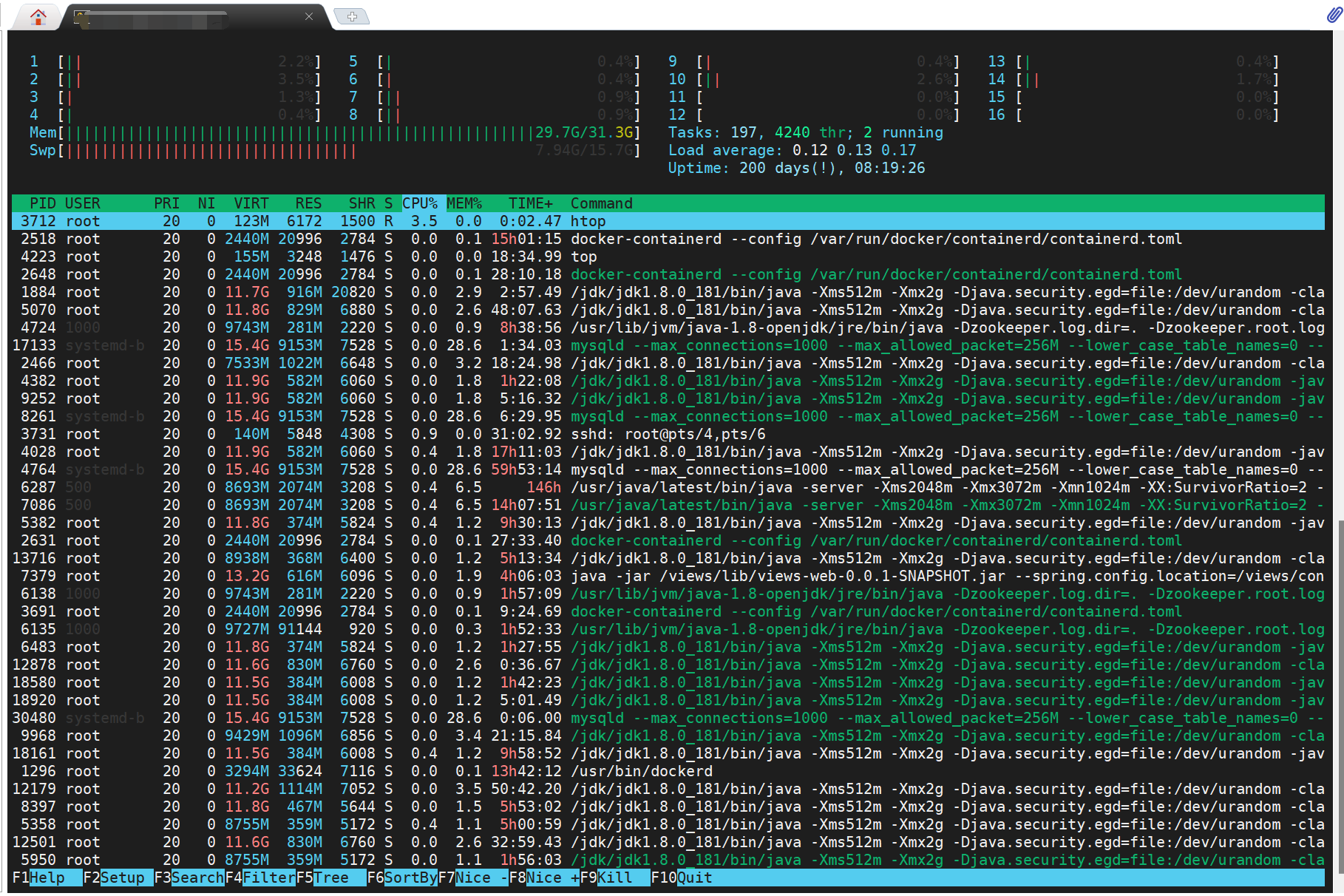Screen dimensions: 1344x896
Task: Click the Mem usage meter bar
Action: 335,132
